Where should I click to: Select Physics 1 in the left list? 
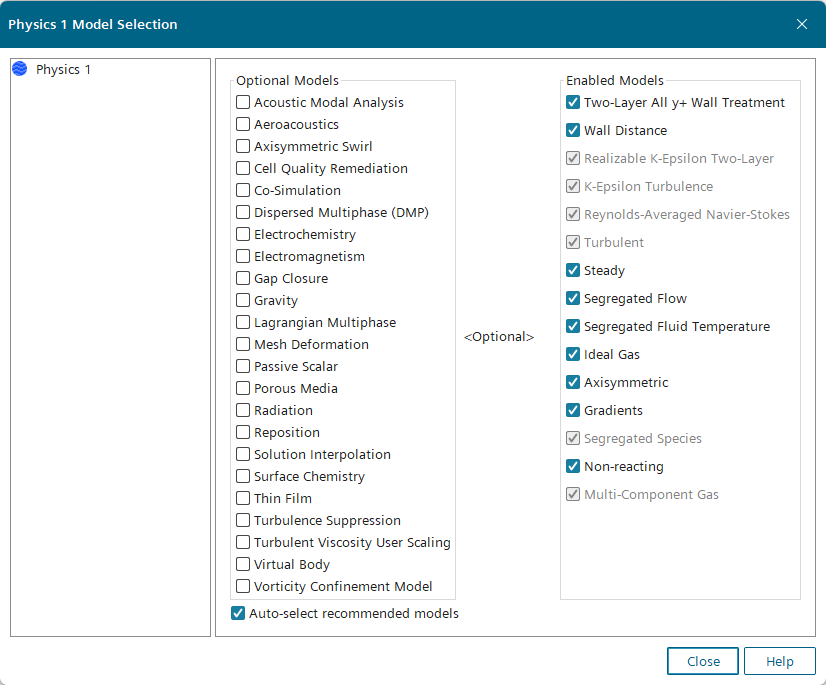coord(63,69)
